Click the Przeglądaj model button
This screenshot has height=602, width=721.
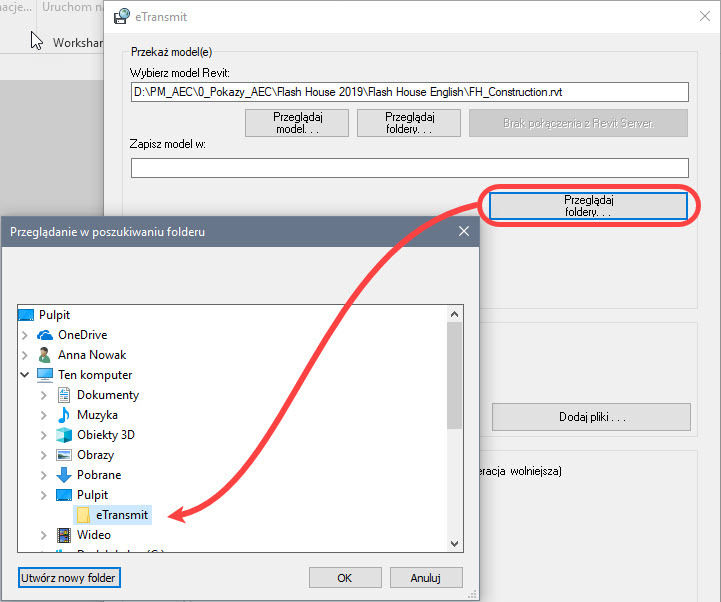pos(297,123)
